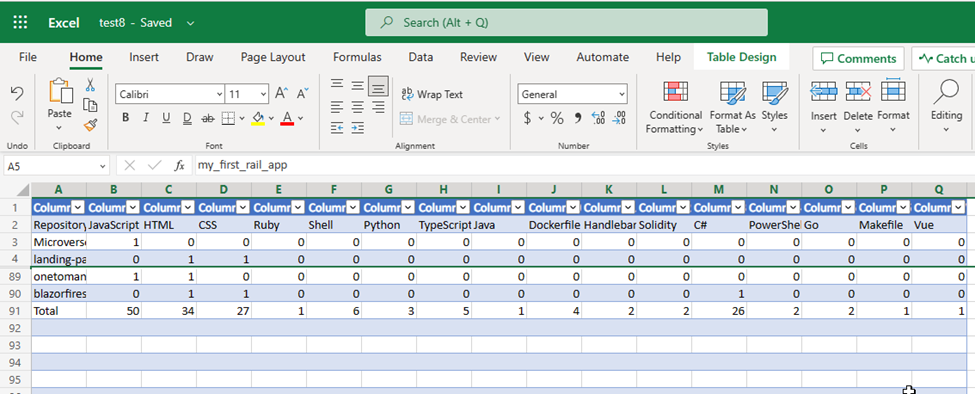Open the Paste button

60,99
